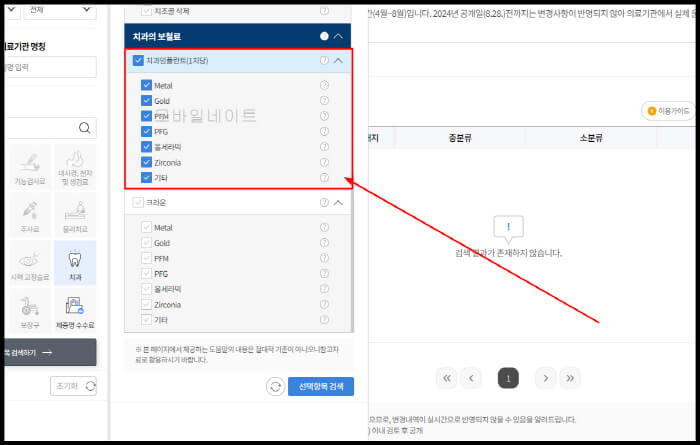Uncheck Gold under 치과임플란트

(x=146, y=100)
